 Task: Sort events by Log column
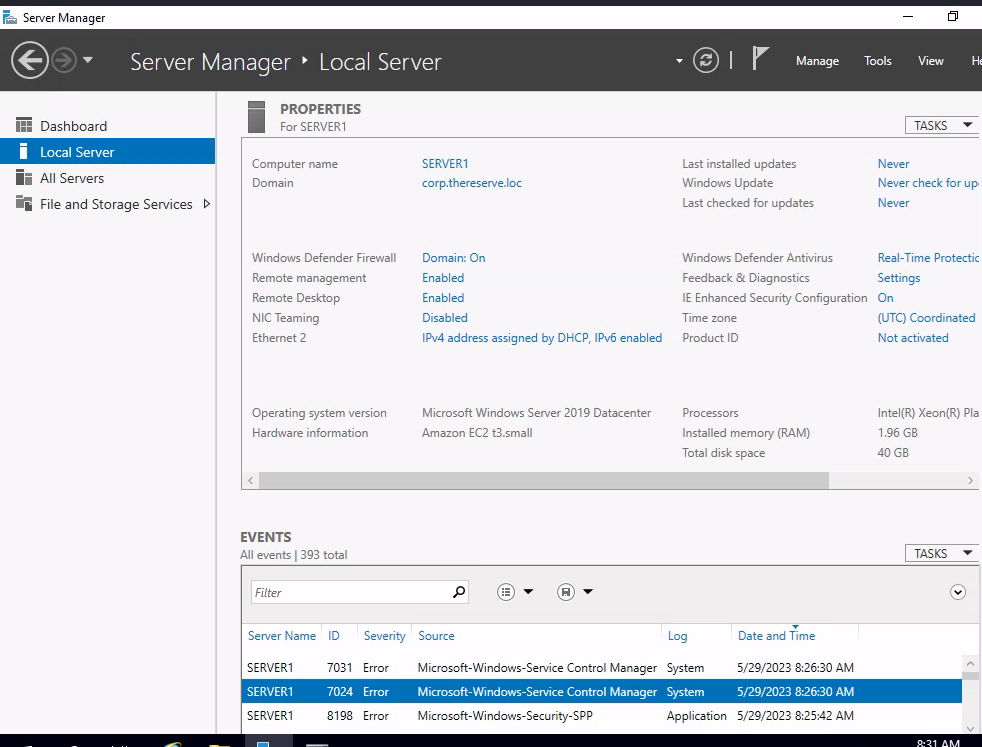coord(677,636)
